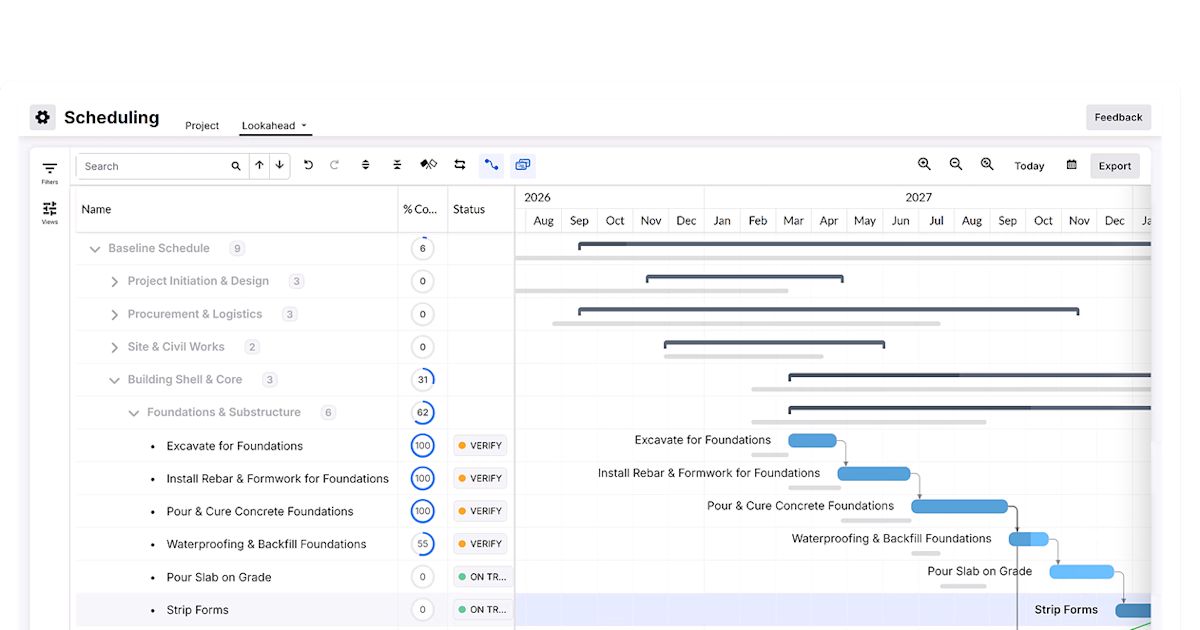Open the Filters panel
Viewport: 1200px width, 630px height.
(x=50, y=172)
